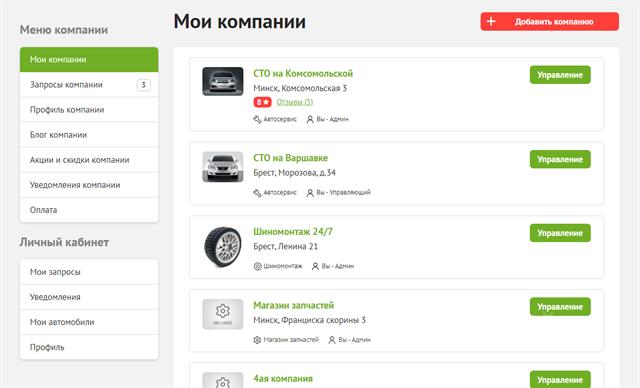Click the plus icon on Добавить компанию
Image resolution: width=640 pixels, height=388 pixels.
click(491, 22)
